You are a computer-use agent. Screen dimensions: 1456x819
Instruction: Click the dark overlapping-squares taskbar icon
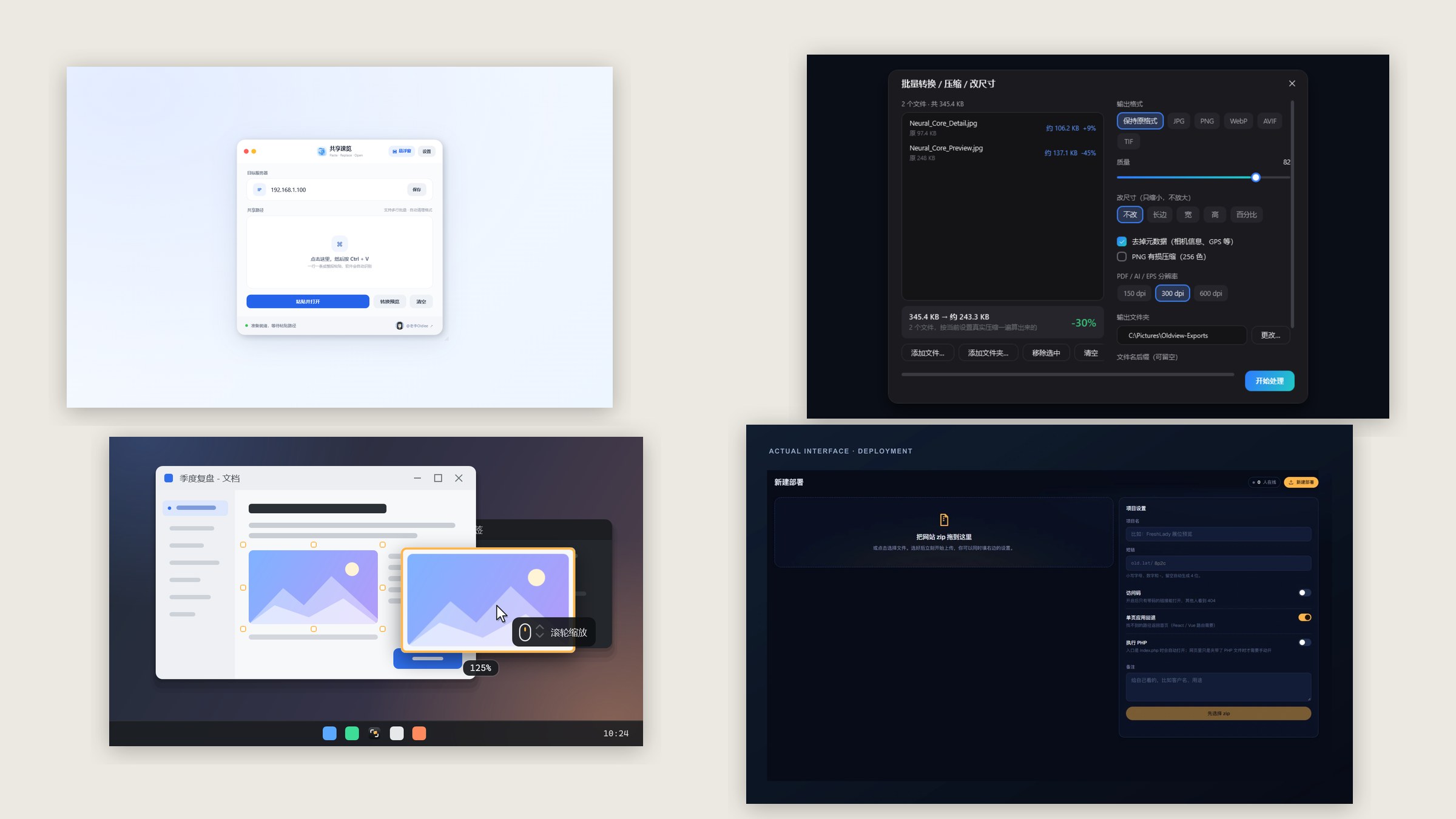point(374,733)
